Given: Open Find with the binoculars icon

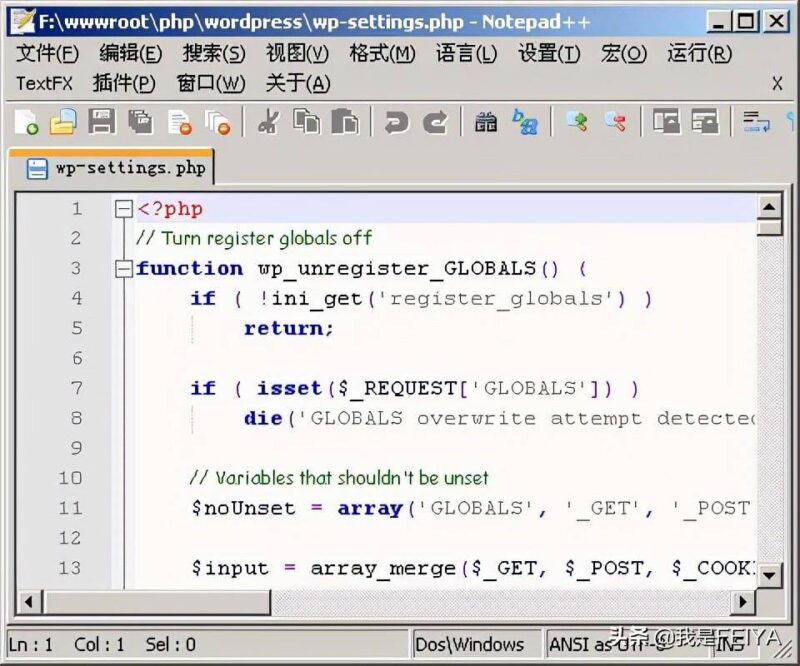Looking at the screenshot, I should (x=486, y=122).
